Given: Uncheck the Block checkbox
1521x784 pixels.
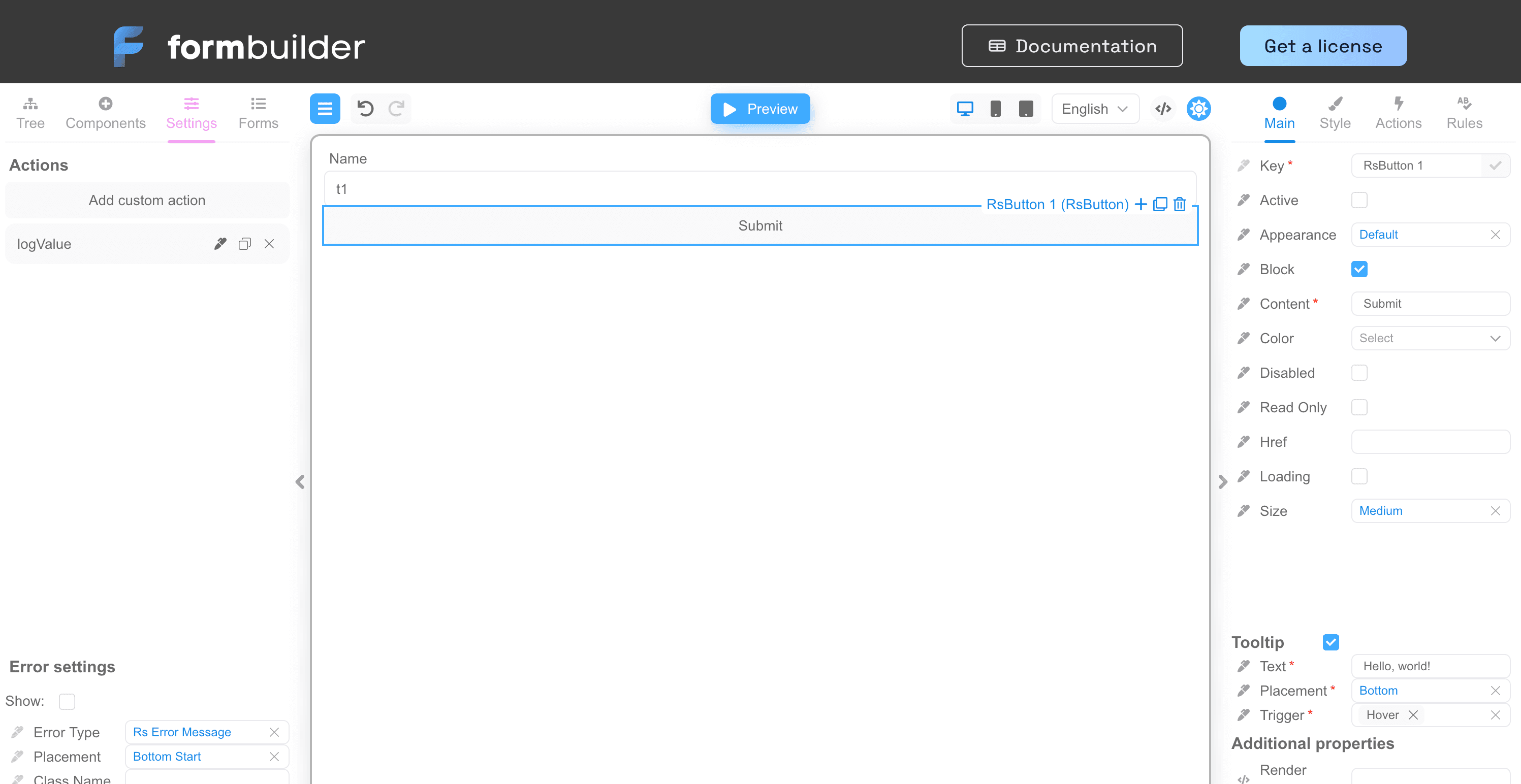Looking at the screenshot, I should coord(1358,269).
